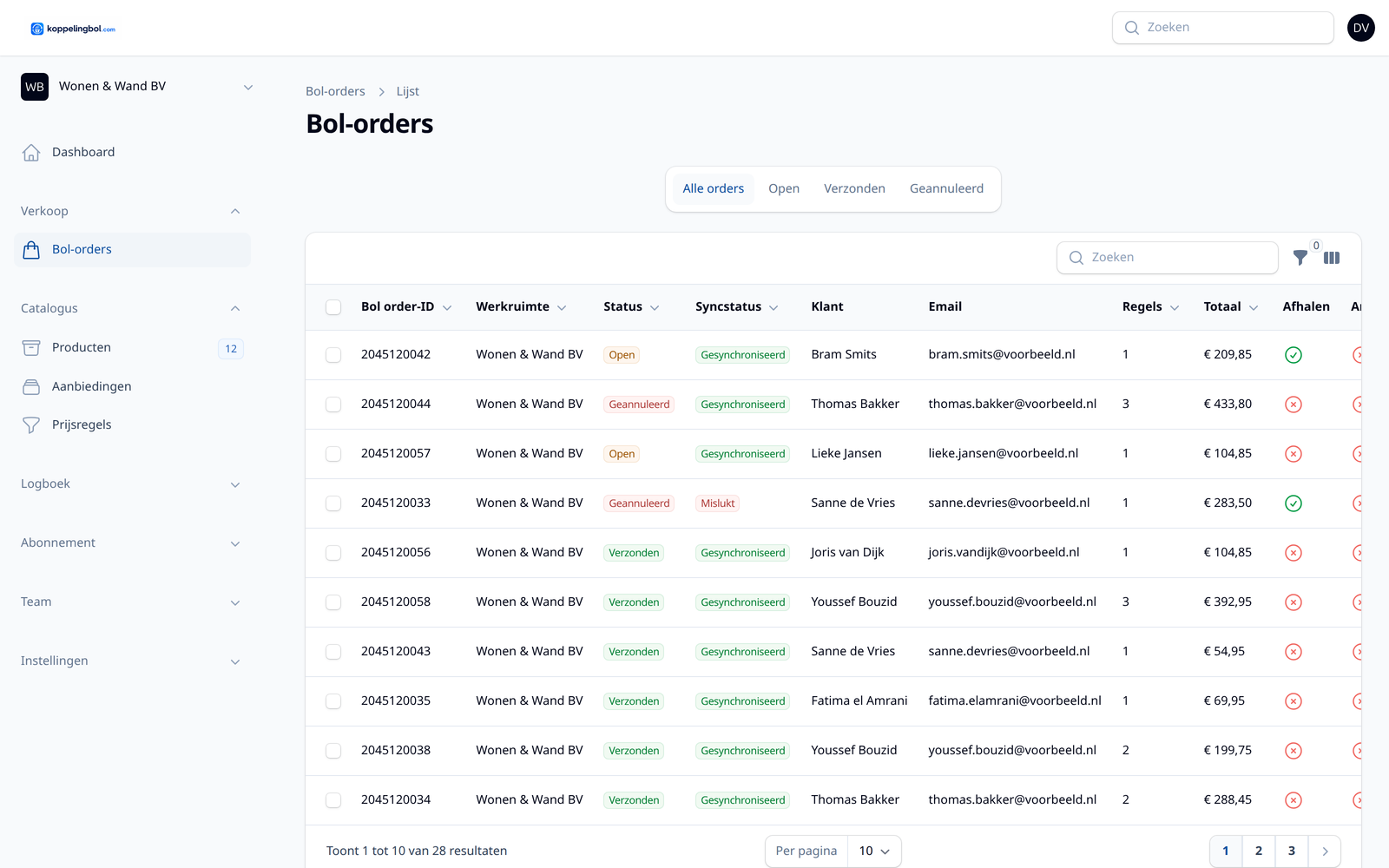This screenshot has width=1389, height=868.
Task: Click the Mislukt sync status badge
Action: tap(718, 503)
